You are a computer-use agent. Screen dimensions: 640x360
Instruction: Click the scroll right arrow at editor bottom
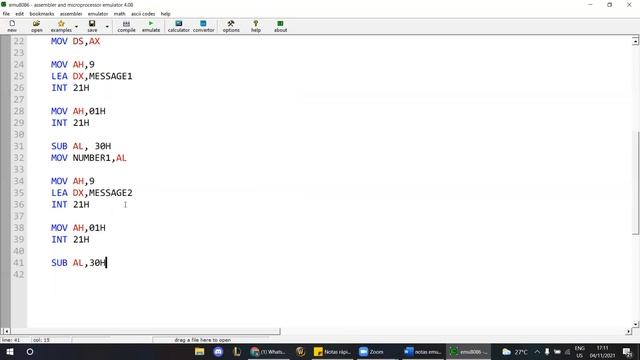(x=629, y=331)
